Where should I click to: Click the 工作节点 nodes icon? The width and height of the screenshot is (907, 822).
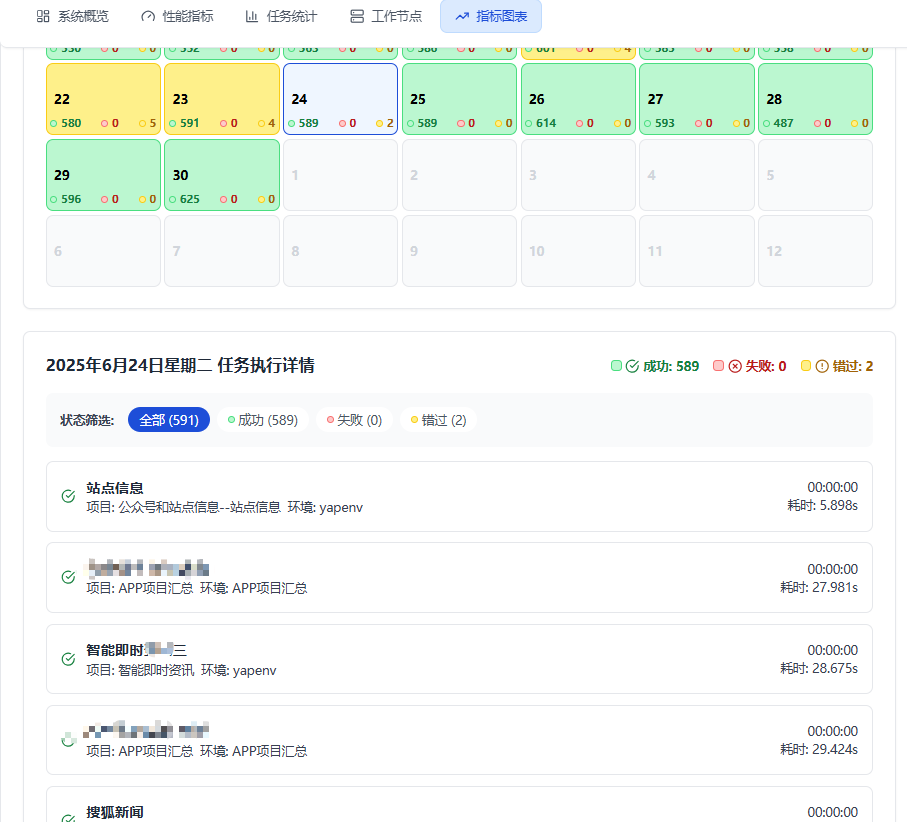[x=356, y=16]
